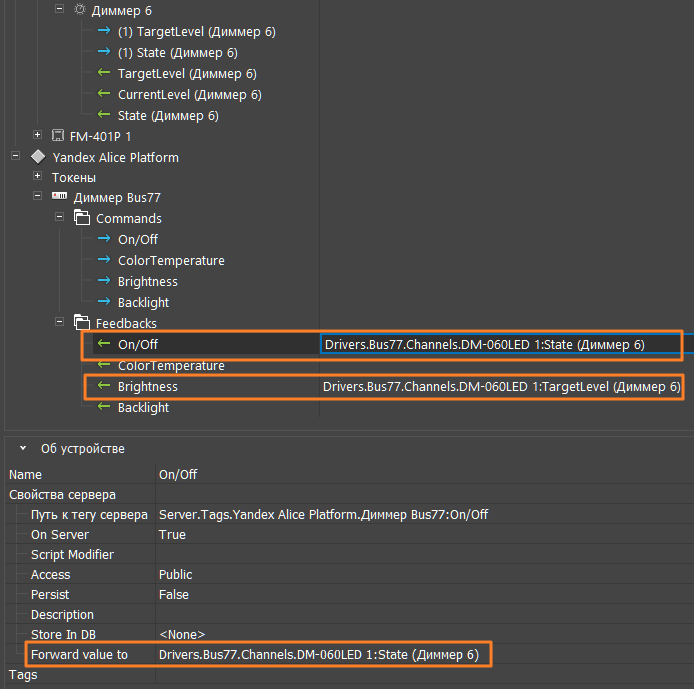Viewport: 694px width, 689px height.
Task: Click the Feedbacks folder icon
Action: pos(81,324)
